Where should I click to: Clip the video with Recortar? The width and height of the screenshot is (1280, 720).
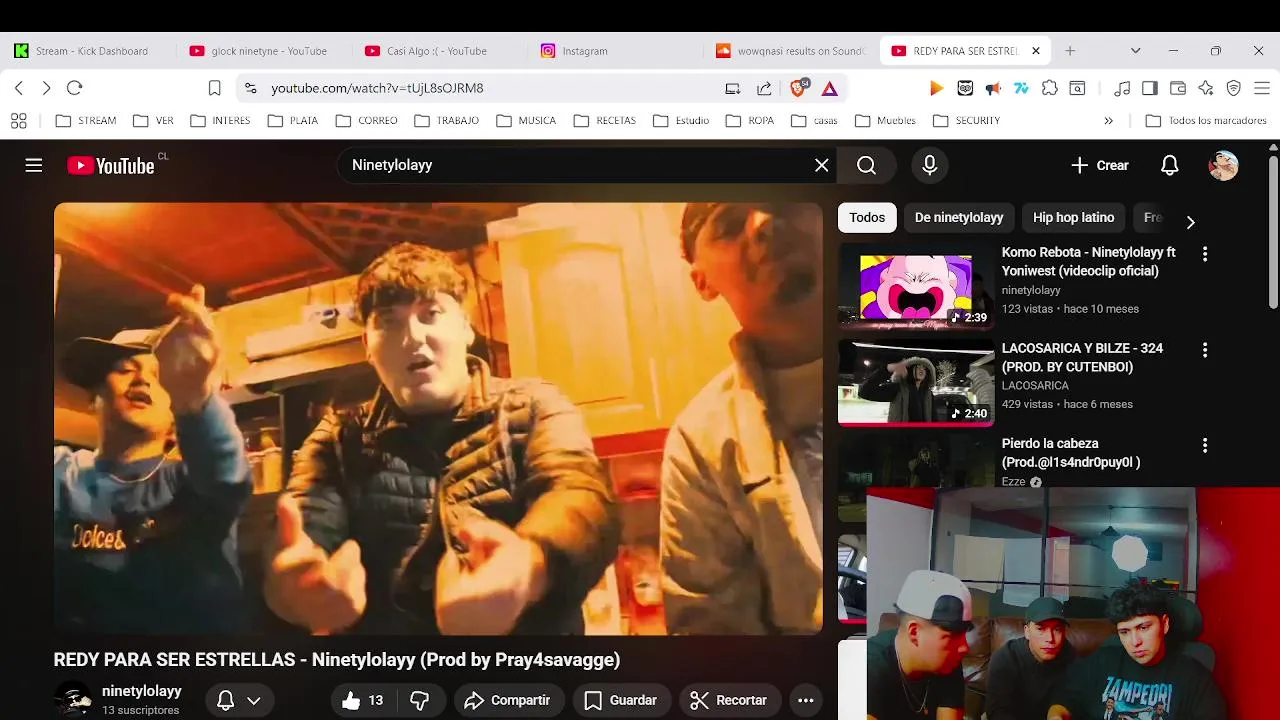coord(730,700)
